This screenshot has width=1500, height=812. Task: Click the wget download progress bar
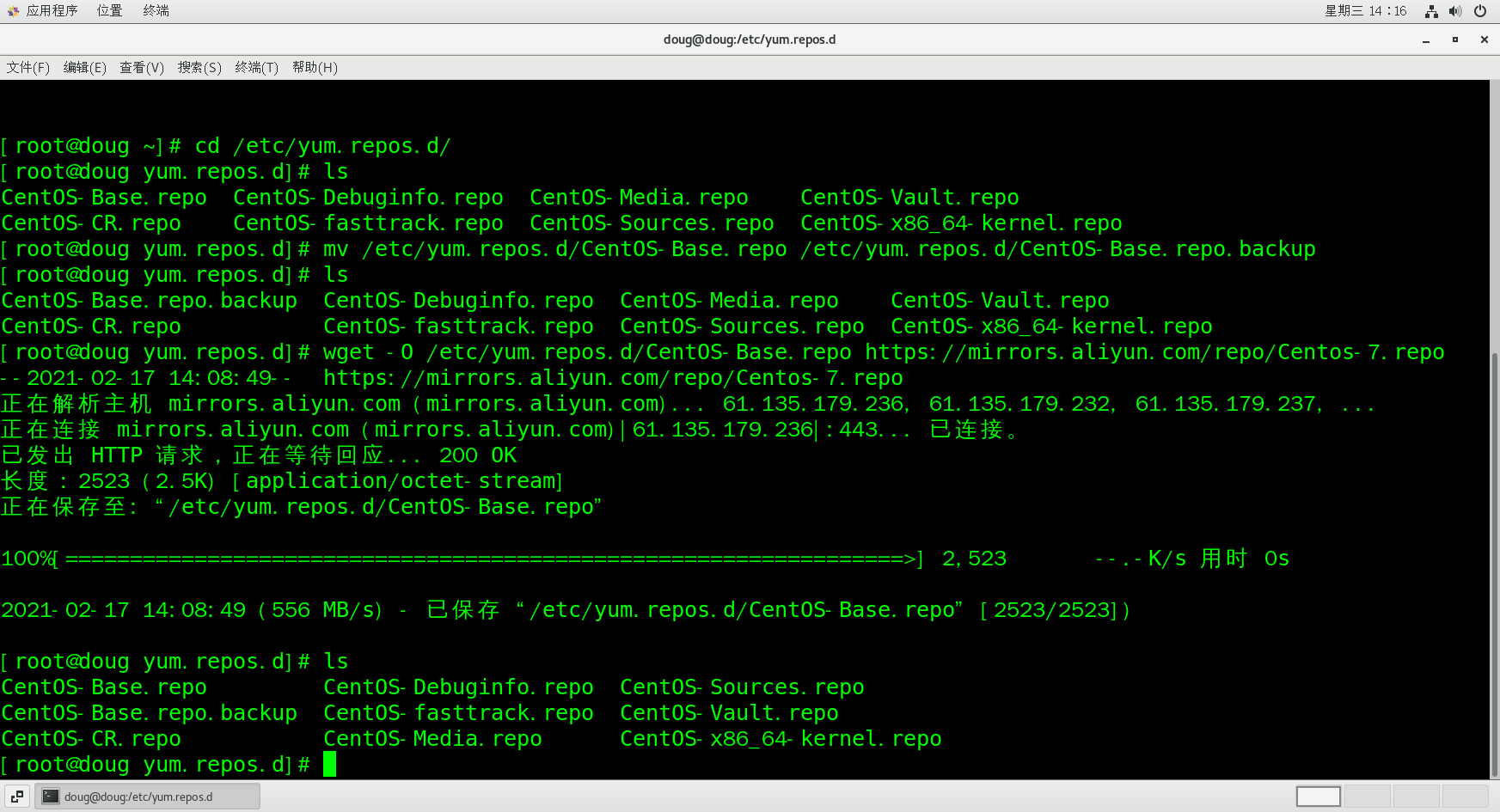[x=488, y=559]
